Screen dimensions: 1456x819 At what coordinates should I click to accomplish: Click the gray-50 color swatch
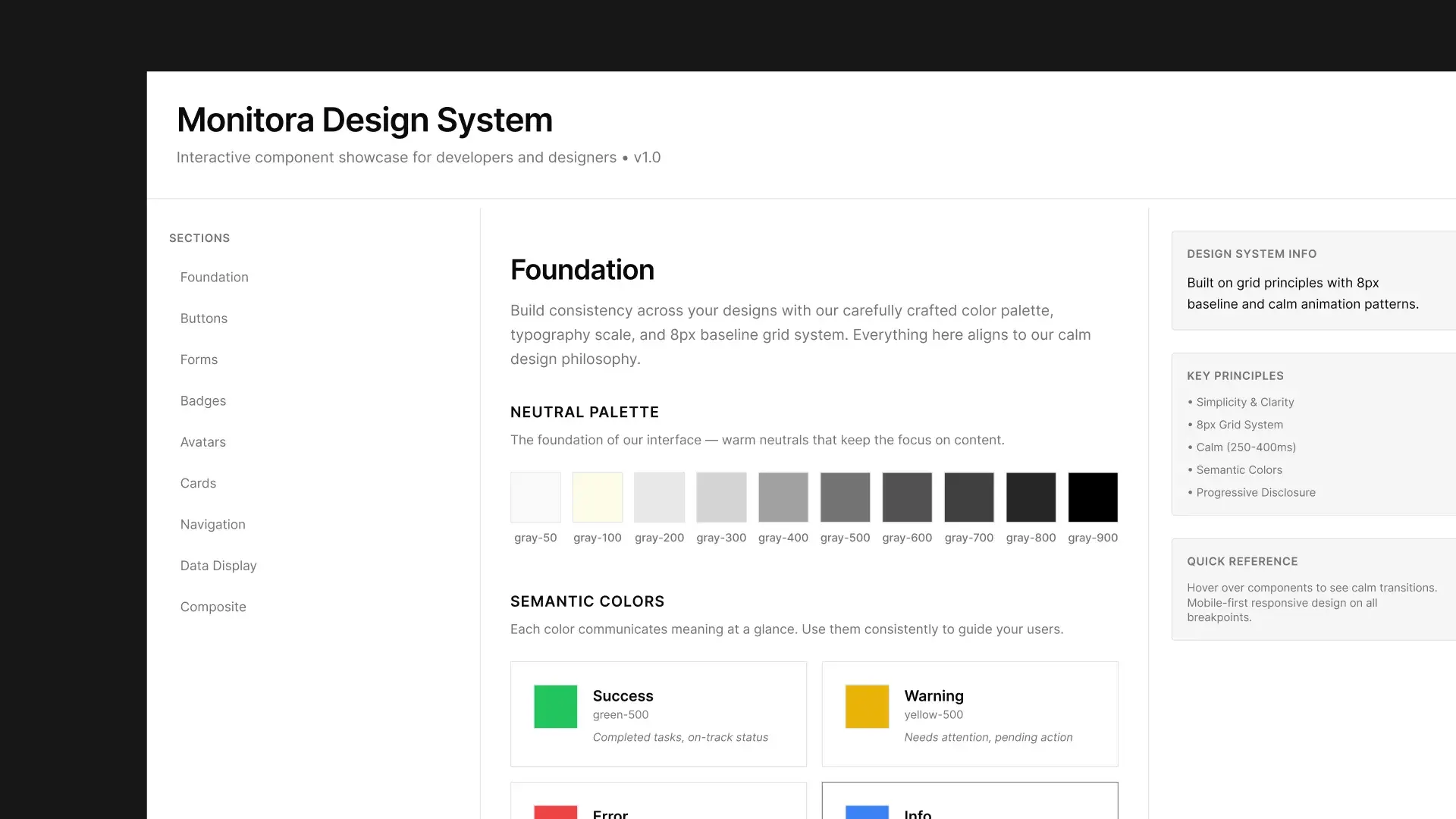535,497
